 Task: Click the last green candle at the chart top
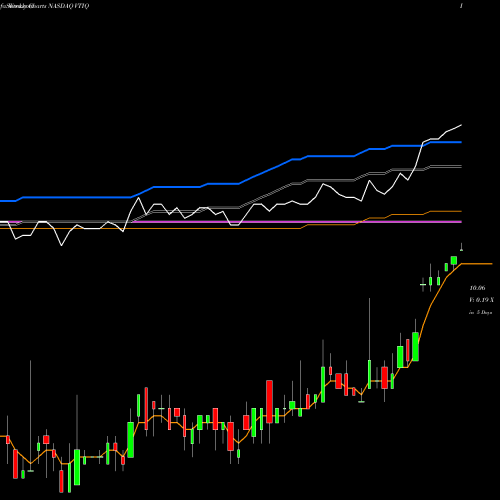(x=462, y=250)
